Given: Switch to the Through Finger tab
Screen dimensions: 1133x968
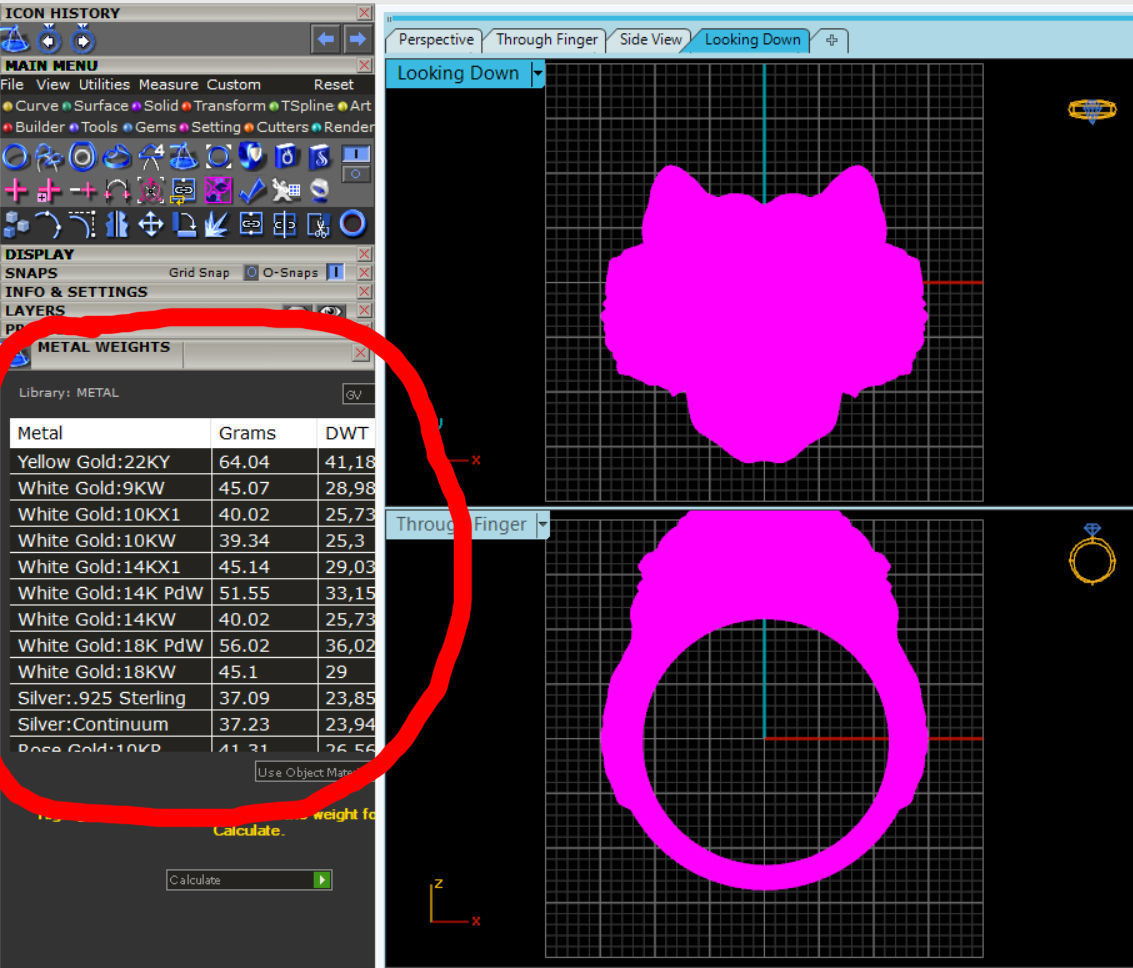Looking at the screenshot, I should tap(546, 40).
